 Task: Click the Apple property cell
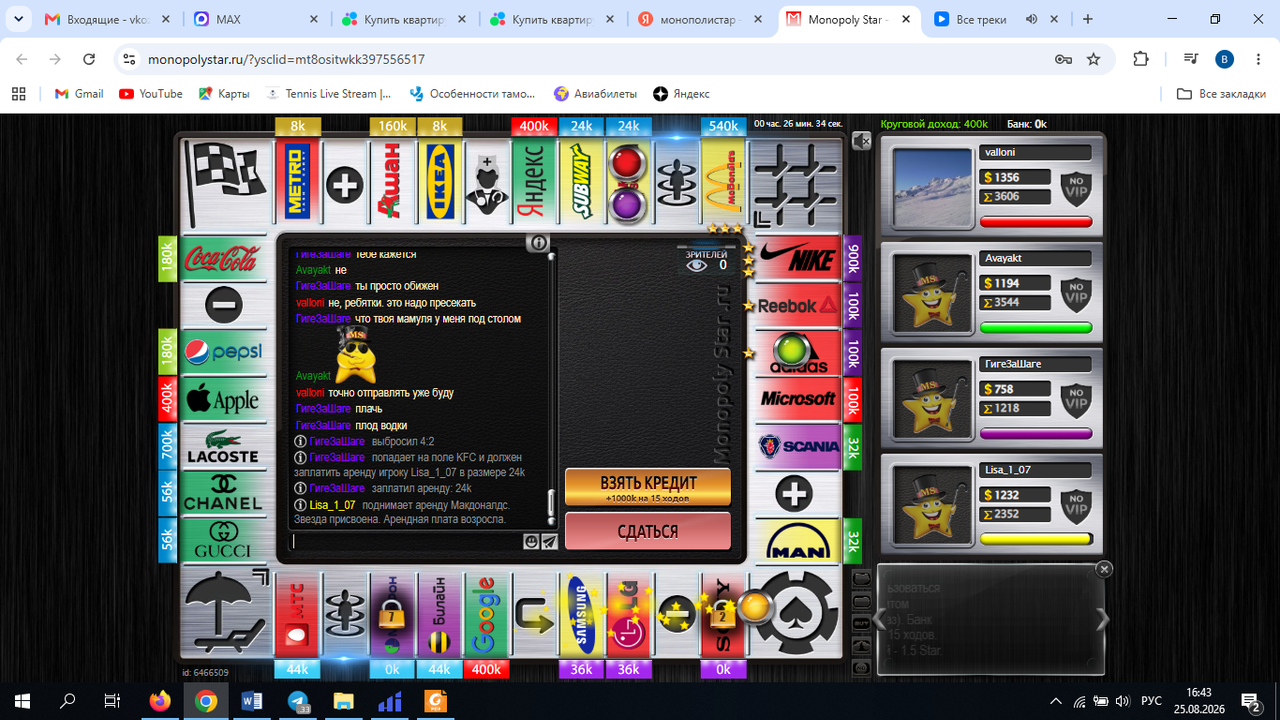[222, 400]
